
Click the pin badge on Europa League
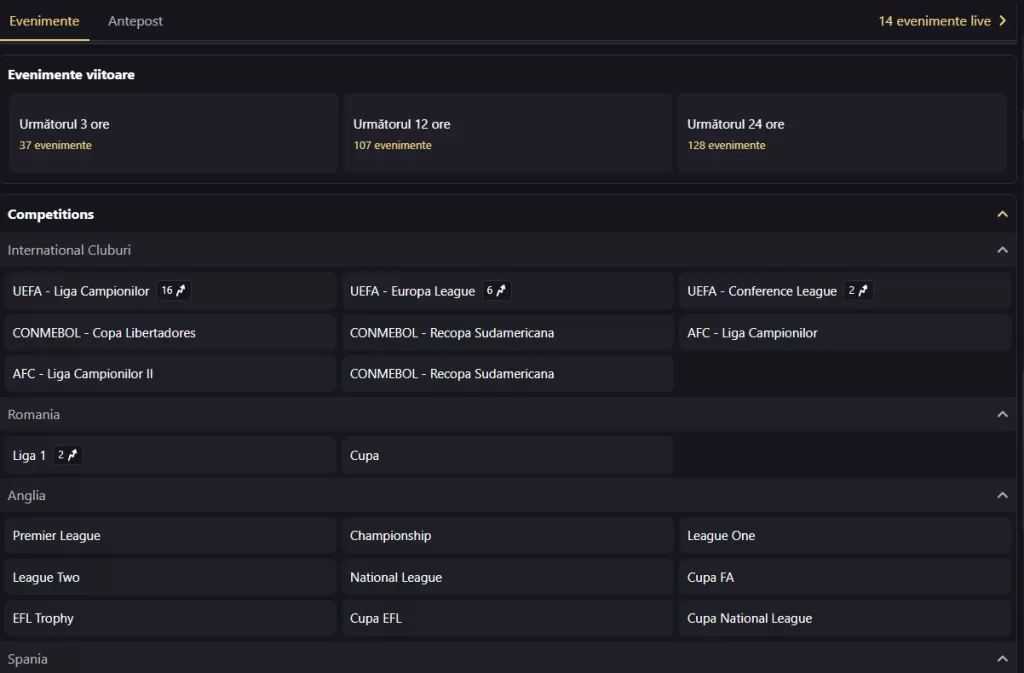496,290
